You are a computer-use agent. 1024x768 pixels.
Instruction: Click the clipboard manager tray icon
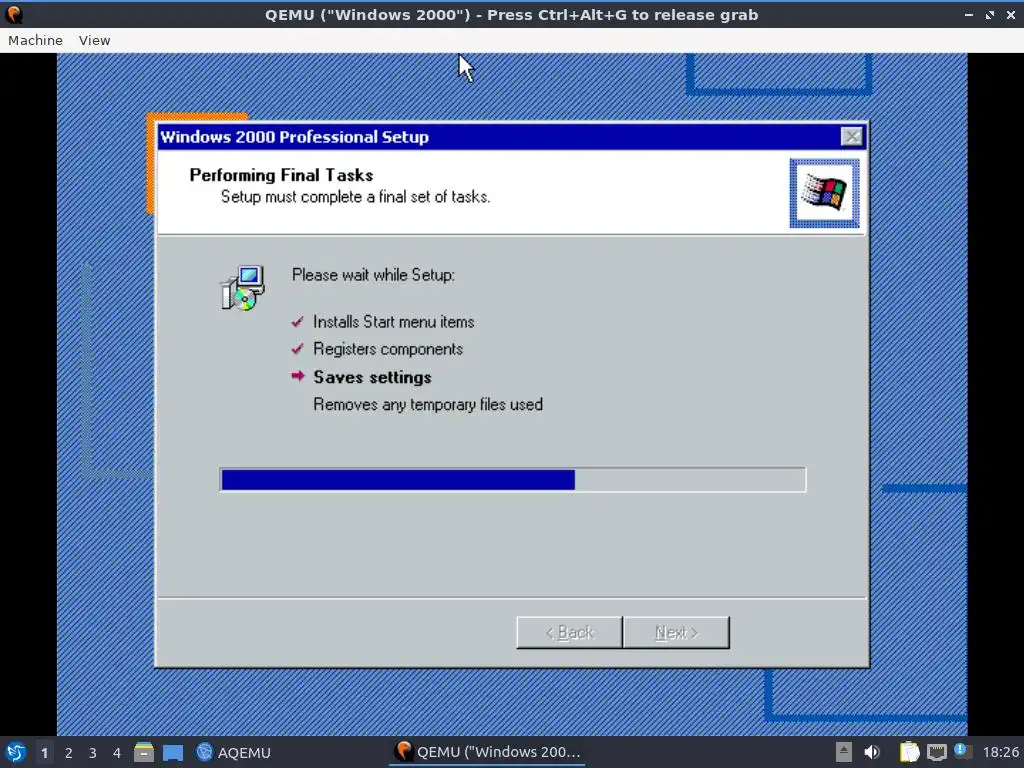(909, 752)
